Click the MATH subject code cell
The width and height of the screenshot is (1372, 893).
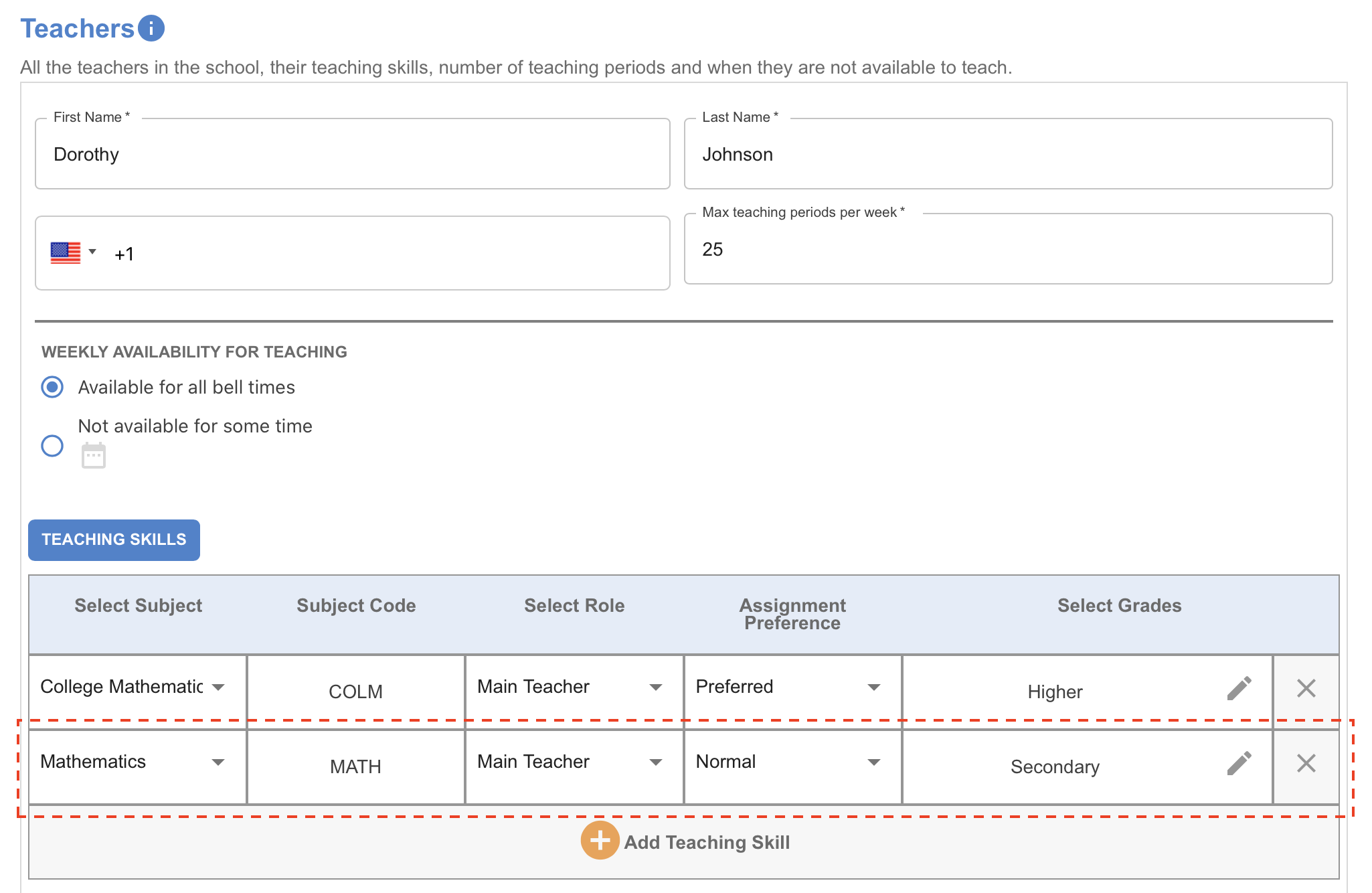point(356,766)
